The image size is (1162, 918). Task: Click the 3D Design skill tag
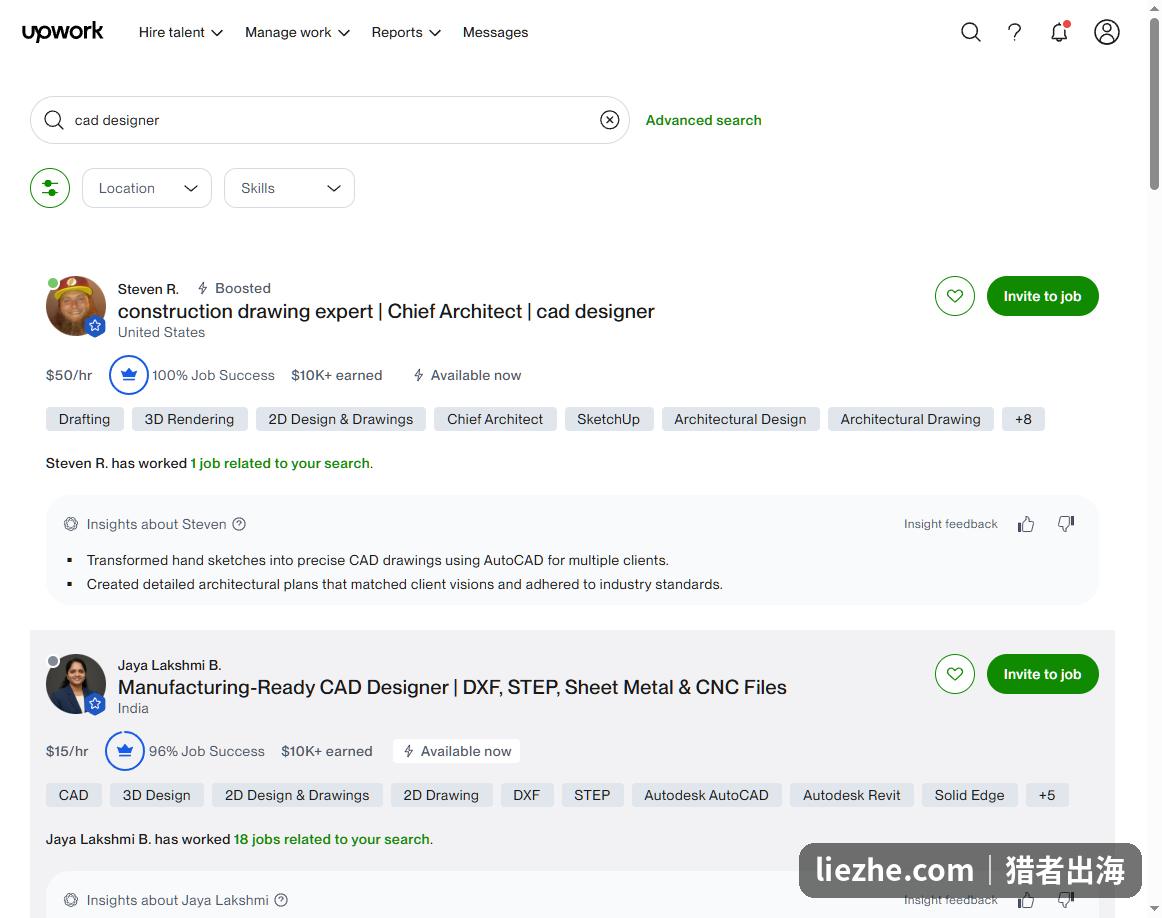click(x=156, y=795)
